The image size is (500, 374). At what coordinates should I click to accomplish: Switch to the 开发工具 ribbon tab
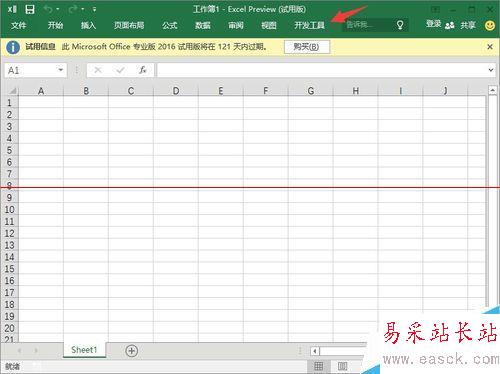click(x=309, y=25)
